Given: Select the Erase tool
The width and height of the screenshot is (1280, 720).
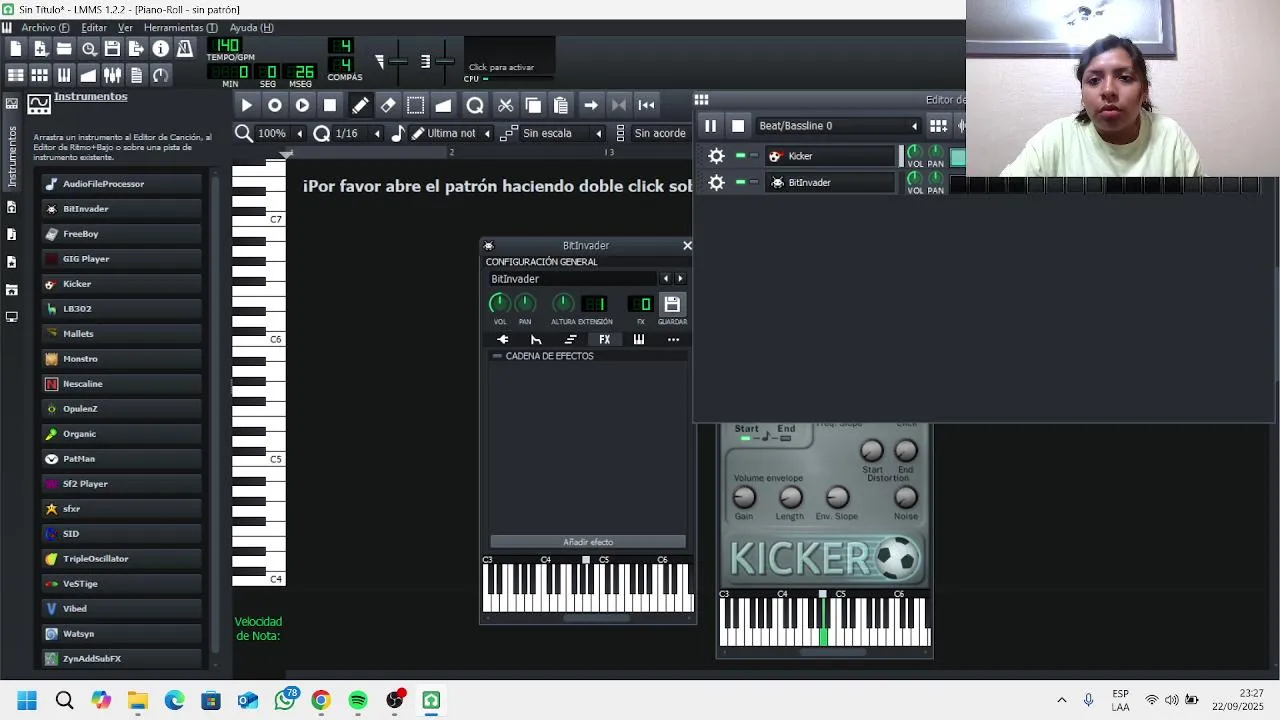Looking at the screenshot, I should pos(388,105).
